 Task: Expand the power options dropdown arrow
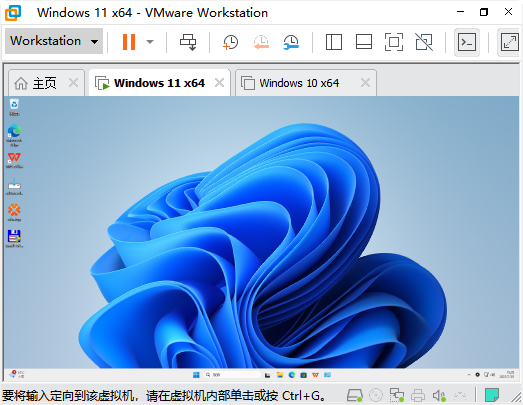(150, 42)
